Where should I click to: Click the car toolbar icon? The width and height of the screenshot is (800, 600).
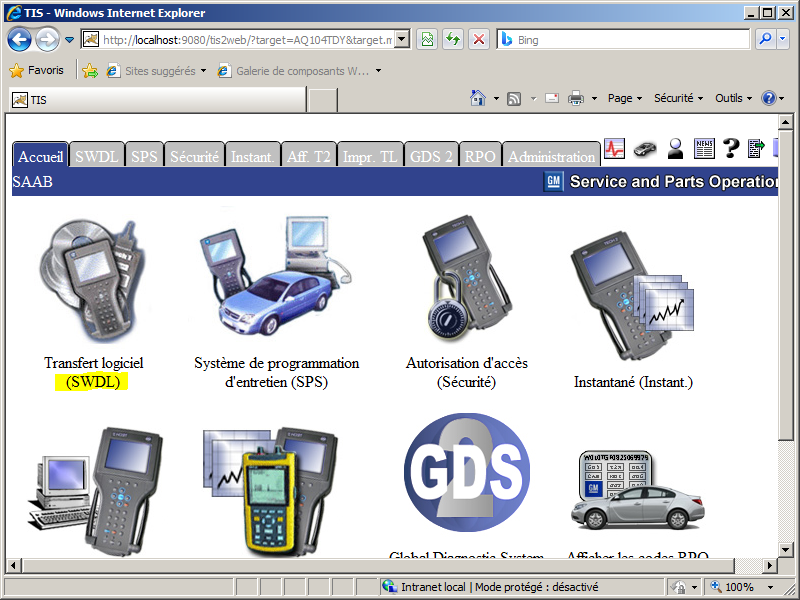point(645,149)
